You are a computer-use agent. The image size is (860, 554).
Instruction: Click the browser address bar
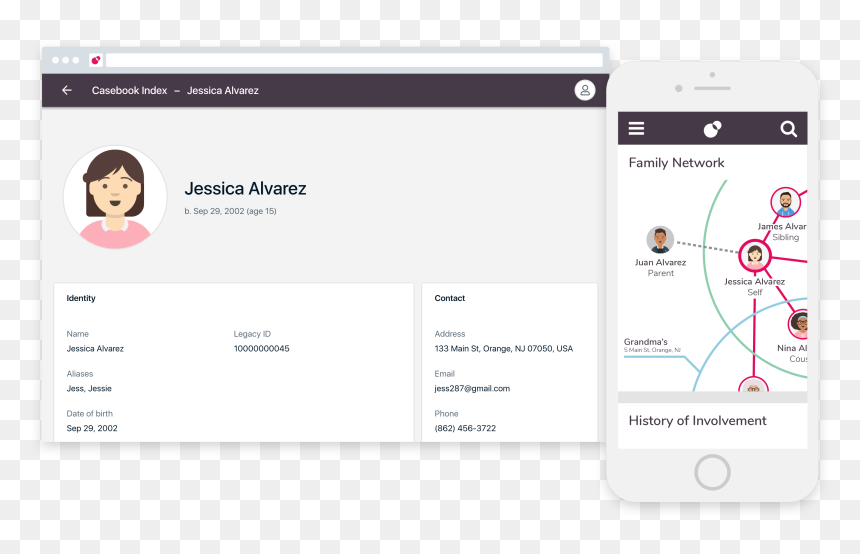(354, 60)
